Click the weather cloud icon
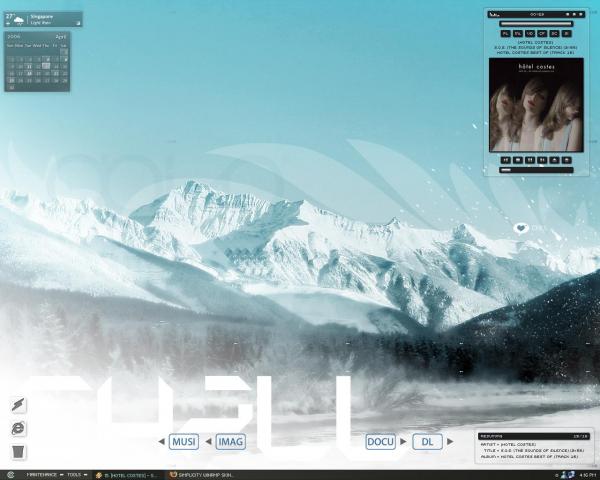The width and height of the screenshot is (600, 480). click(18, 20)
